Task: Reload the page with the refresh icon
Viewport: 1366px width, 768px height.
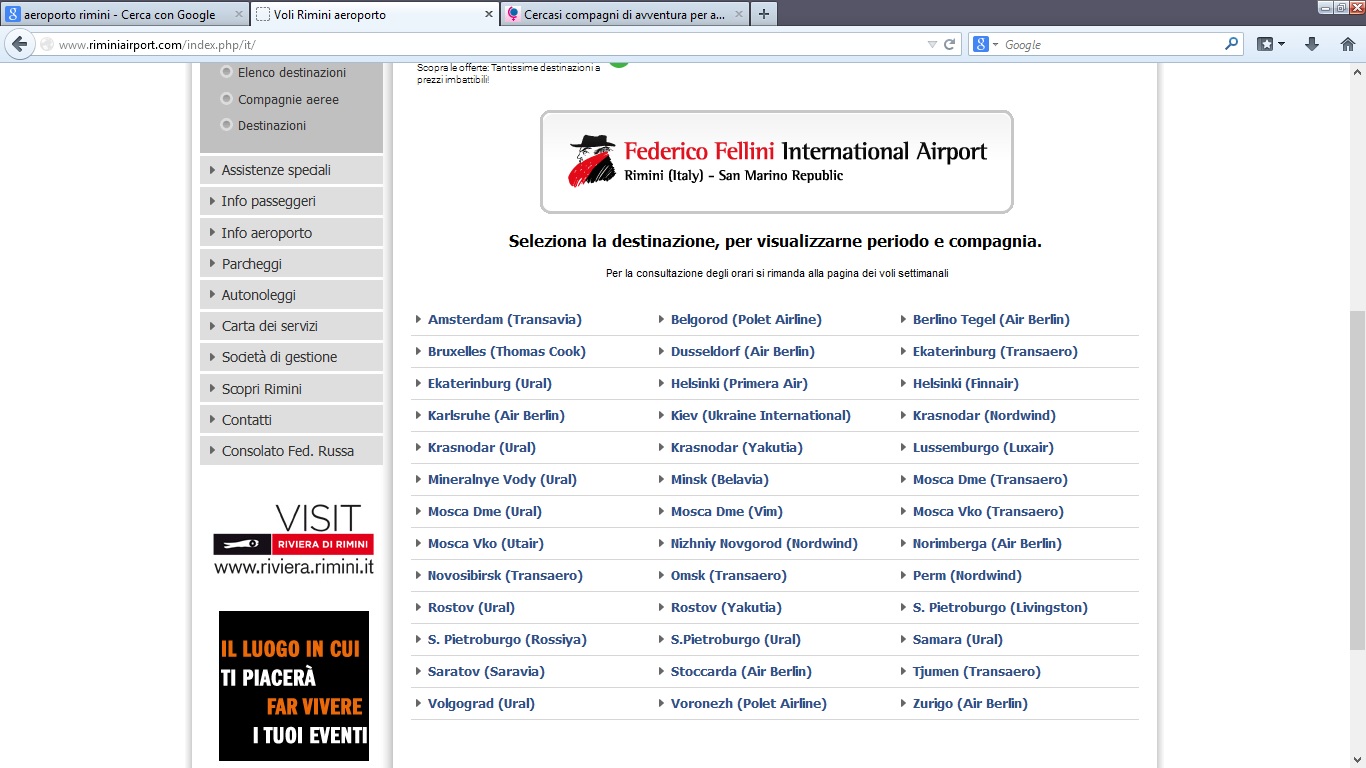Action: (950, 45)
